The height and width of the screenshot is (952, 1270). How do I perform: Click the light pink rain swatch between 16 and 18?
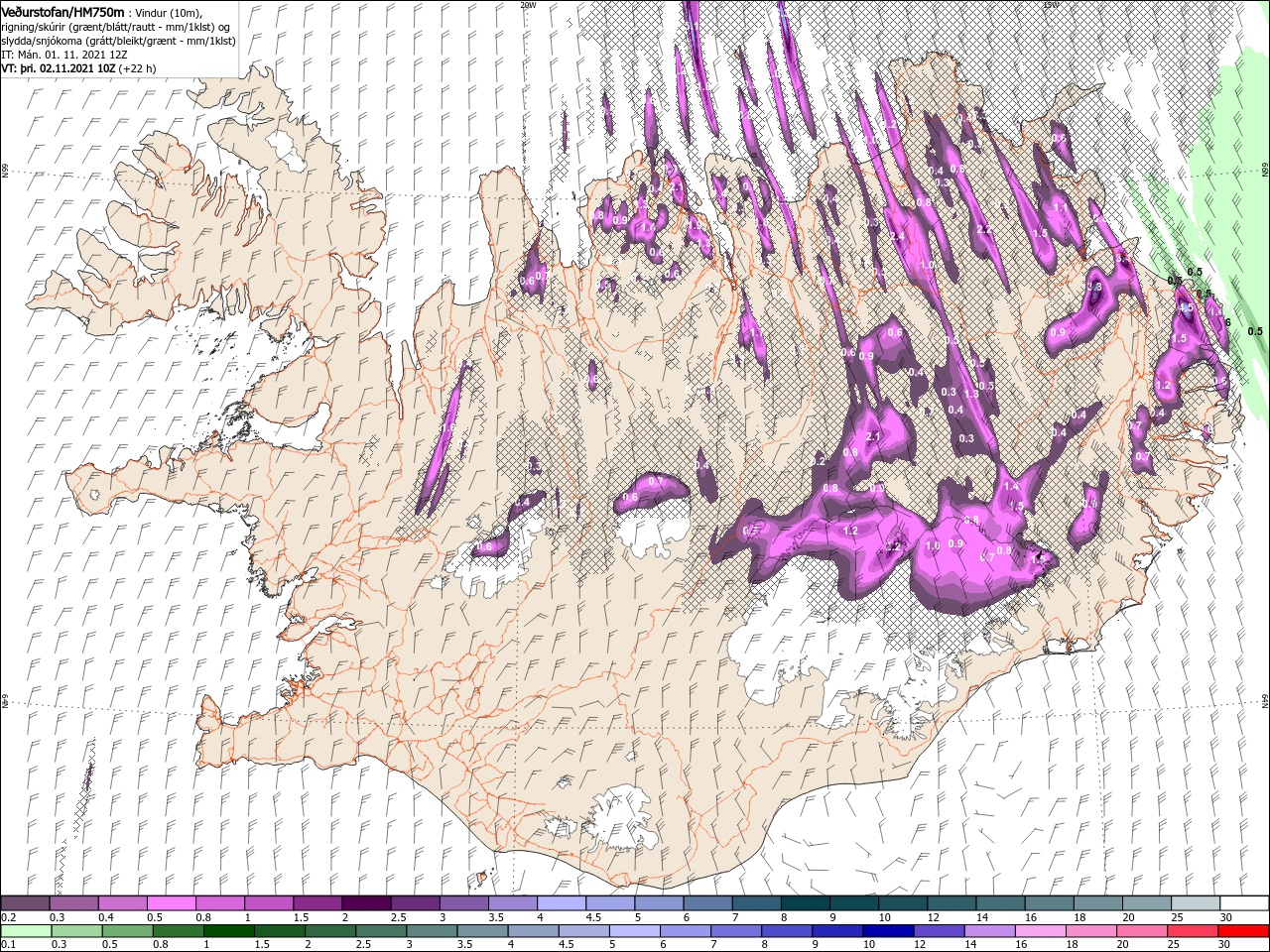click(x=1041, y=931)
